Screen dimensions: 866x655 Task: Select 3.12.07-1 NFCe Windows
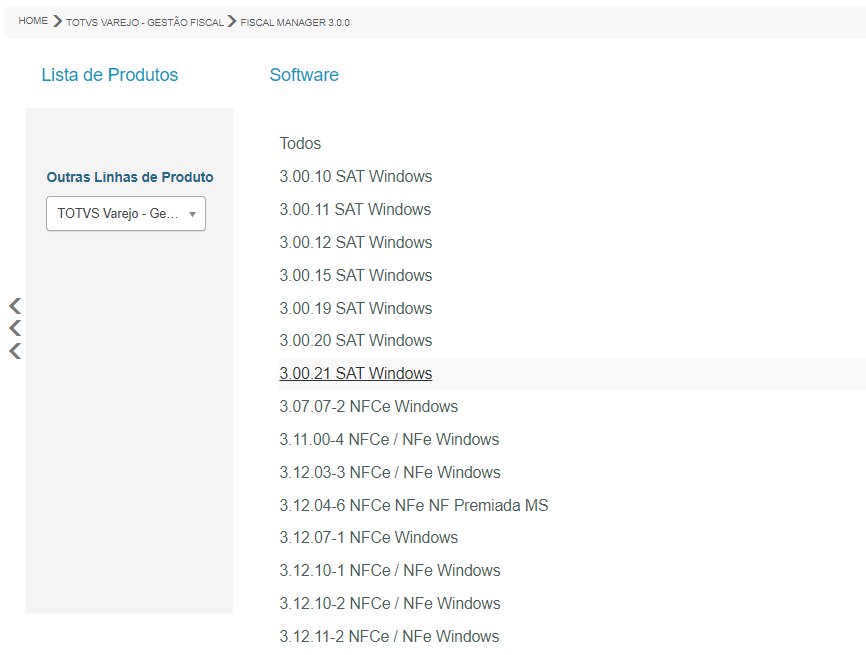point(368,538)
